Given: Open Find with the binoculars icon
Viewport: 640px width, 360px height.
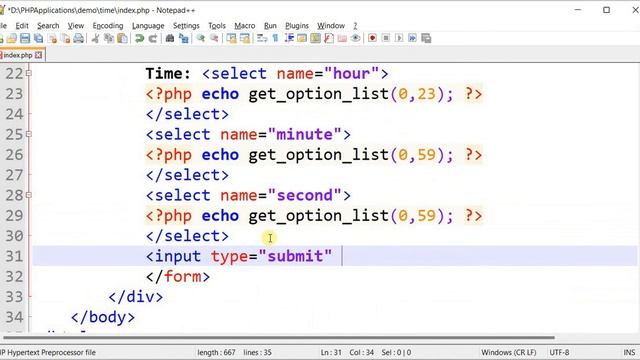Looking at the screenshot, I should 170,38.
